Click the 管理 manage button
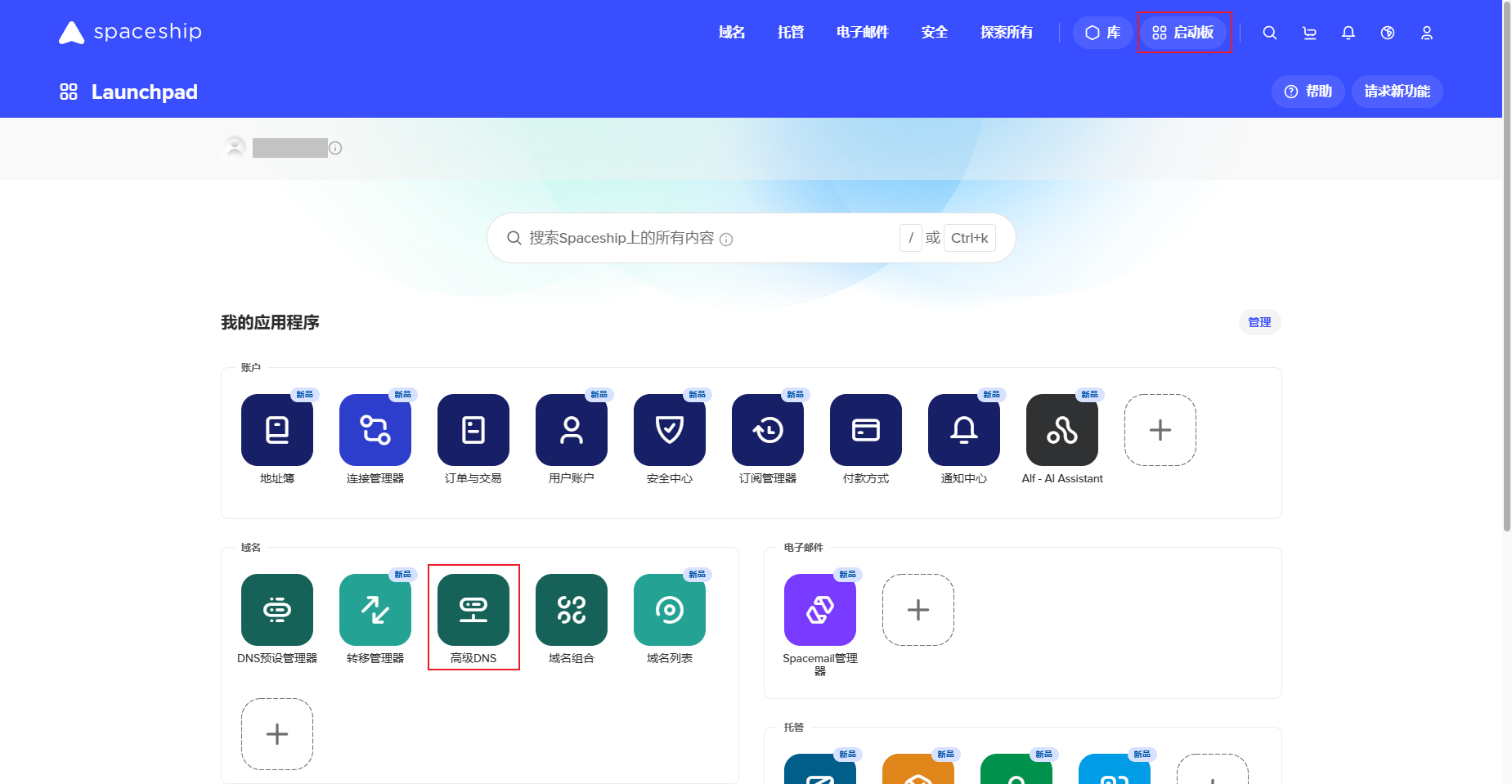The height and width of the screenshot is (784, 1512). [1260, 322]
